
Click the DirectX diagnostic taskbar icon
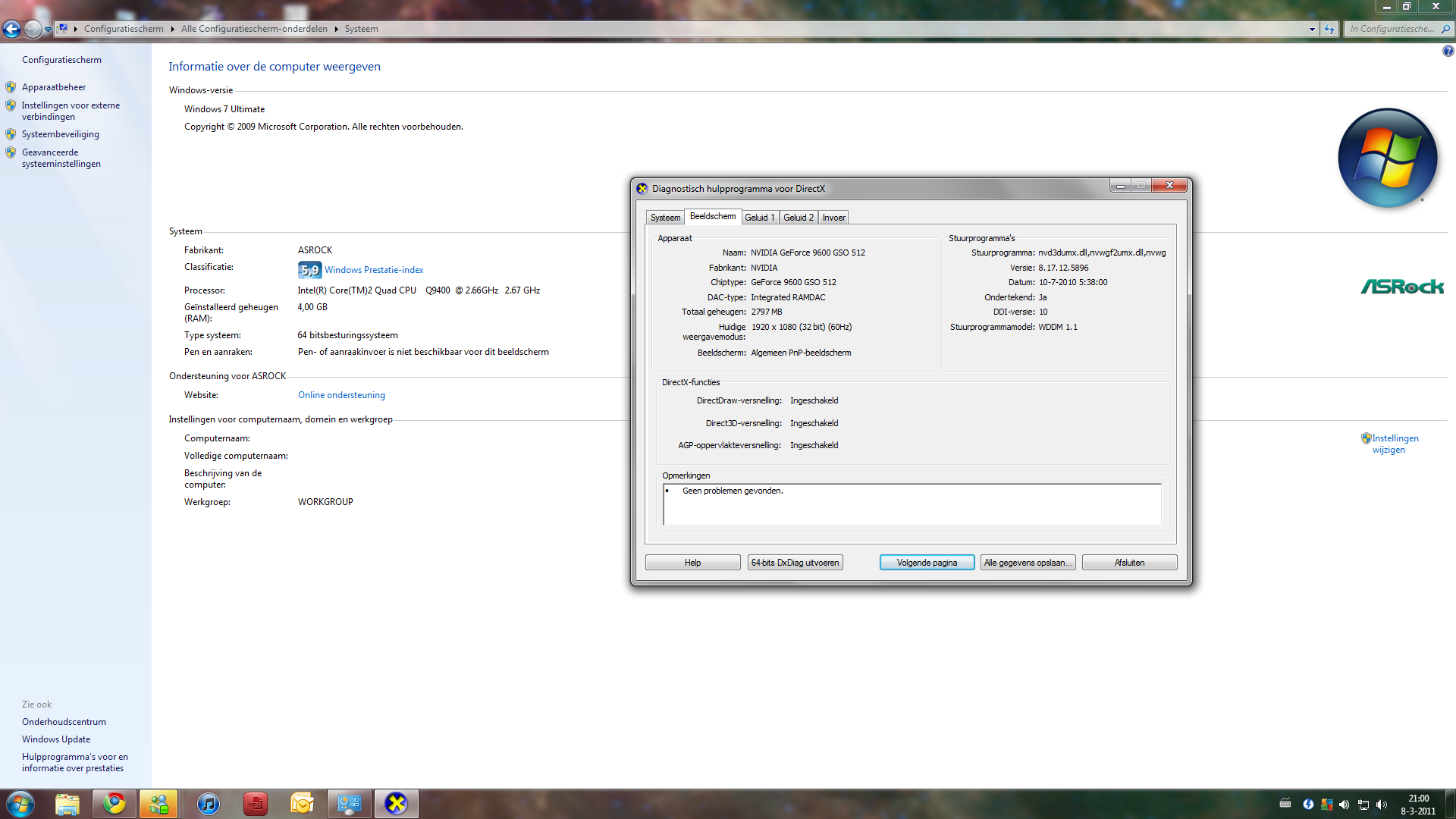pos(396,804)
